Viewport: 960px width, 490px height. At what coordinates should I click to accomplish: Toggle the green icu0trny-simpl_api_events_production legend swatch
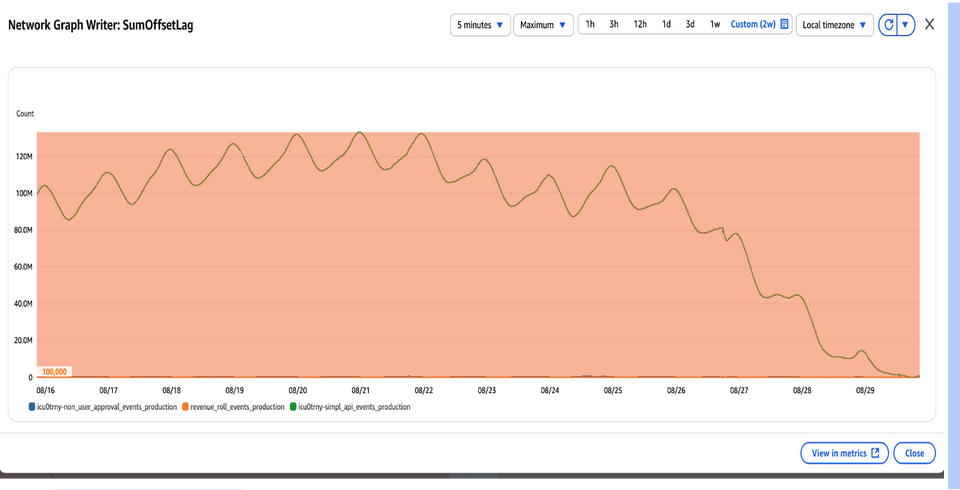point(293,407)
